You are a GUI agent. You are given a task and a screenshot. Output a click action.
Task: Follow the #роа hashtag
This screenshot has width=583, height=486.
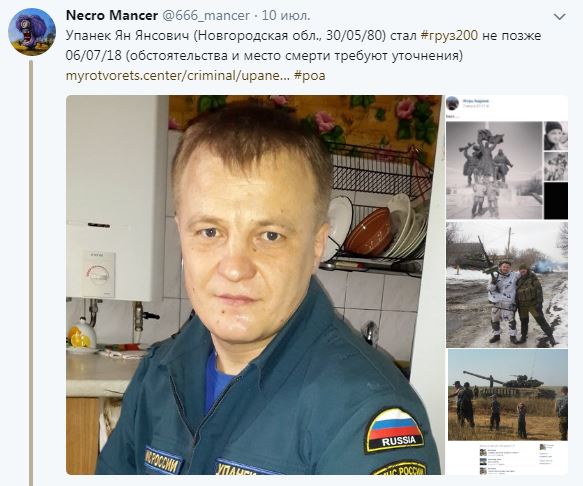pyautogui.click(x=309, y=76)
